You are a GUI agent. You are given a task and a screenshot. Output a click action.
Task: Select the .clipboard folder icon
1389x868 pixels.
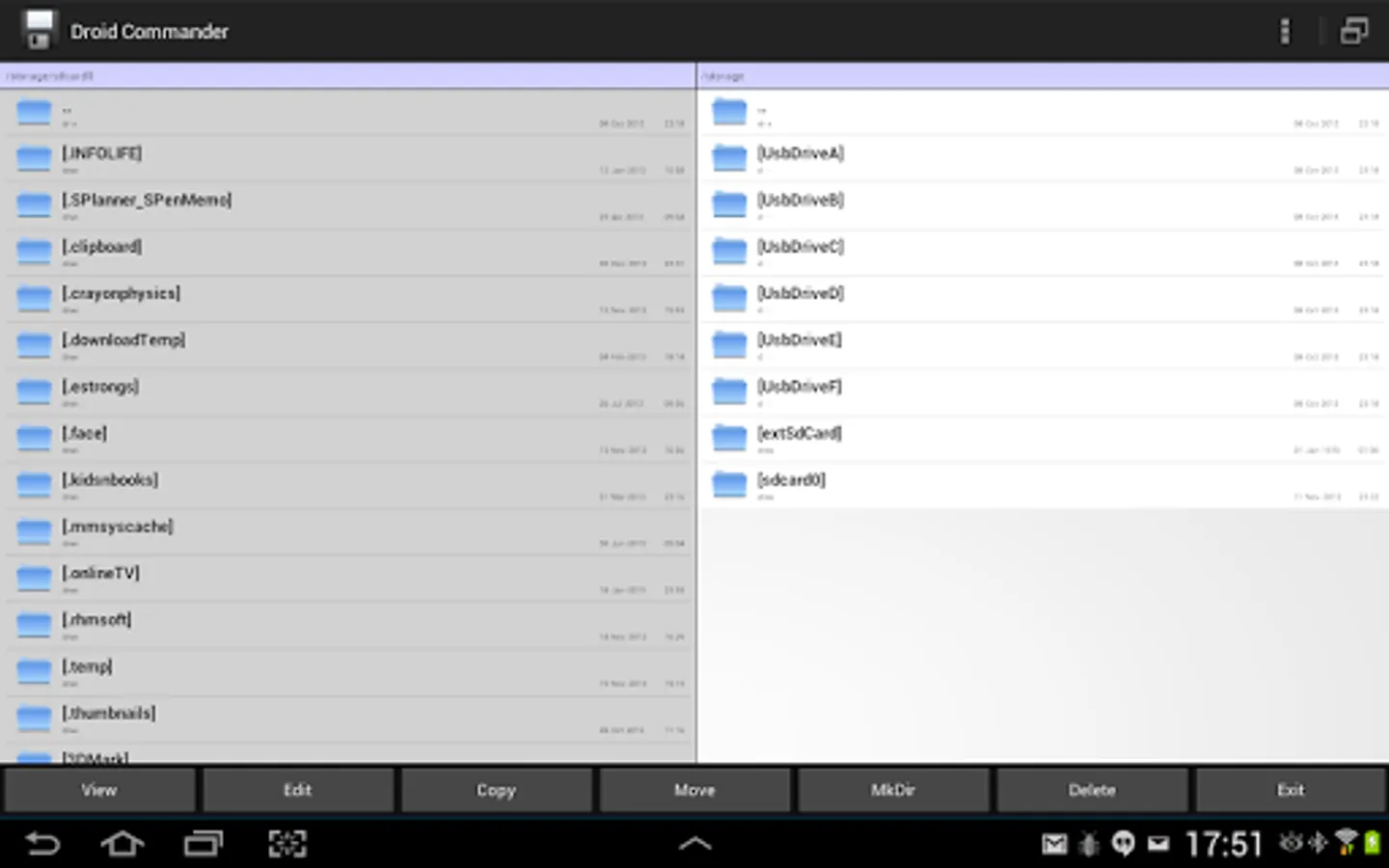click(34, 252)
